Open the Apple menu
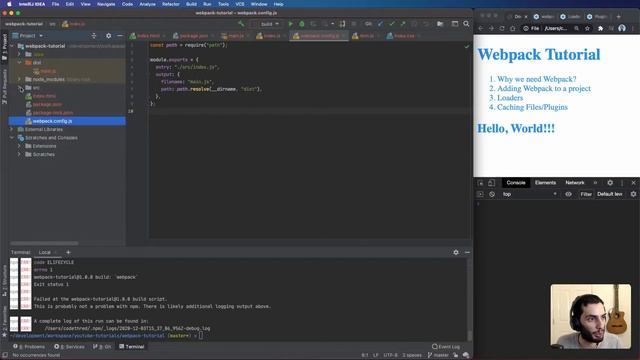 9,4
